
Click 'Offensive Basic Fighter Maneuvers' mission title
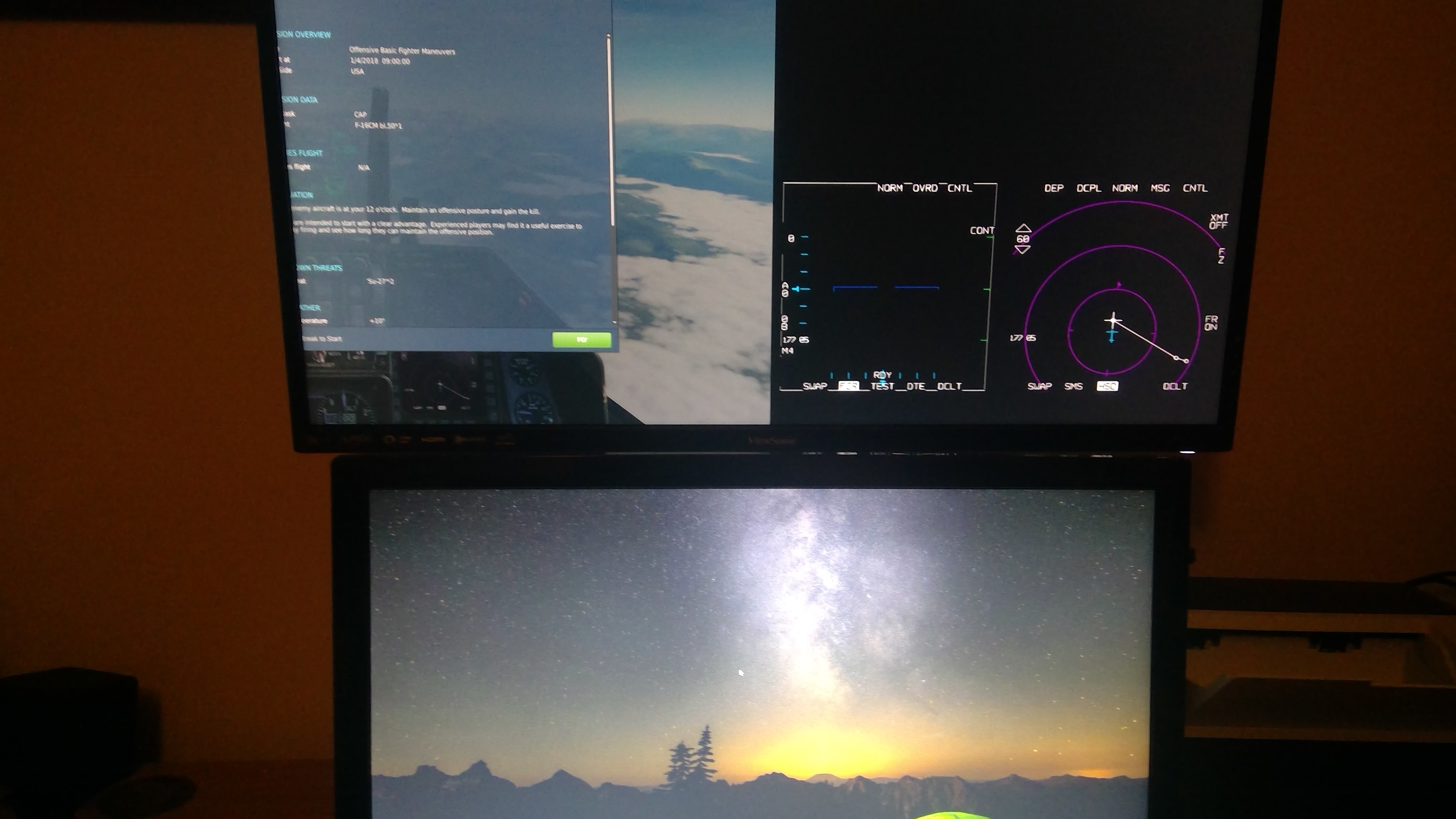click(x=402, y=51)
